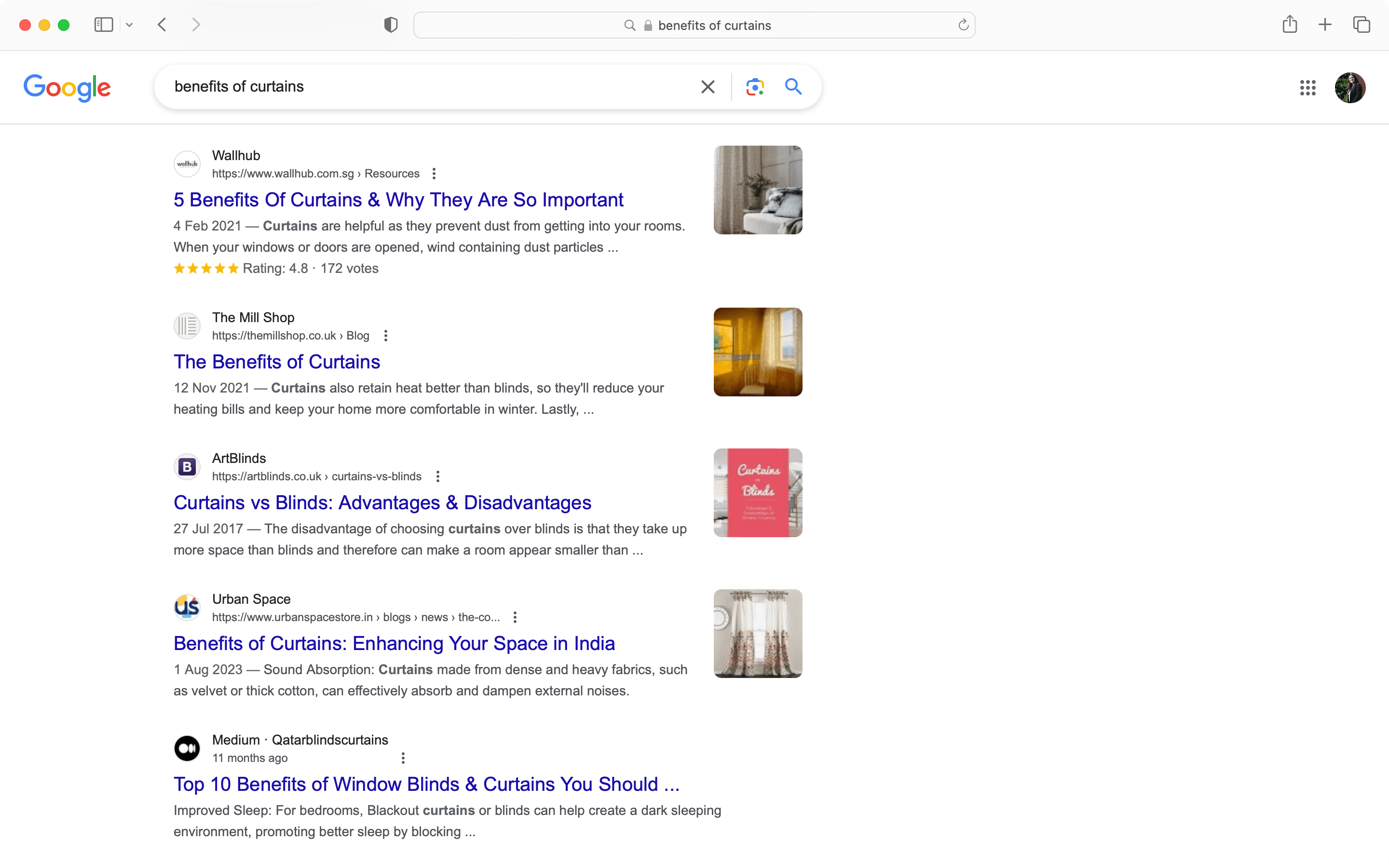Open a new tab with the plus icon

pos(1325,25)
